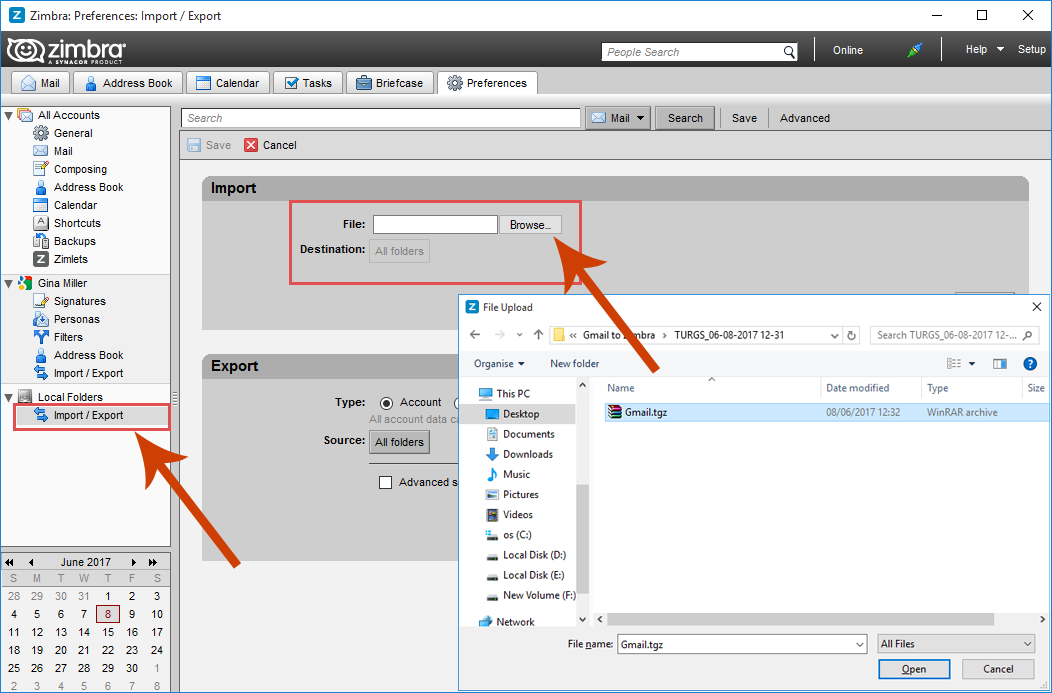Open the Zimlets preferences icon
This screenshot has height=693, width=1052.
point(41,259)
